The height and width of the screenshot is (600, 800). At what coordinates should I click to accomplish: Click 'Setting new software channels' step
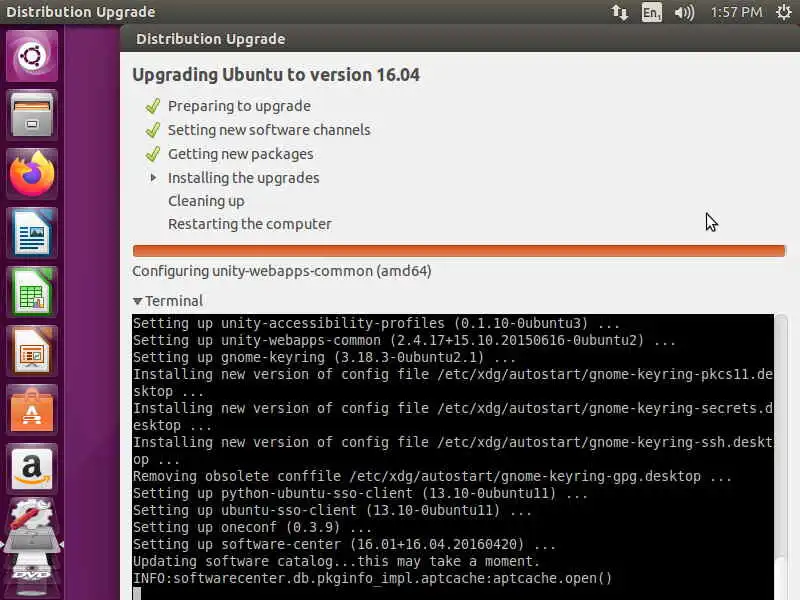(269, 130)
